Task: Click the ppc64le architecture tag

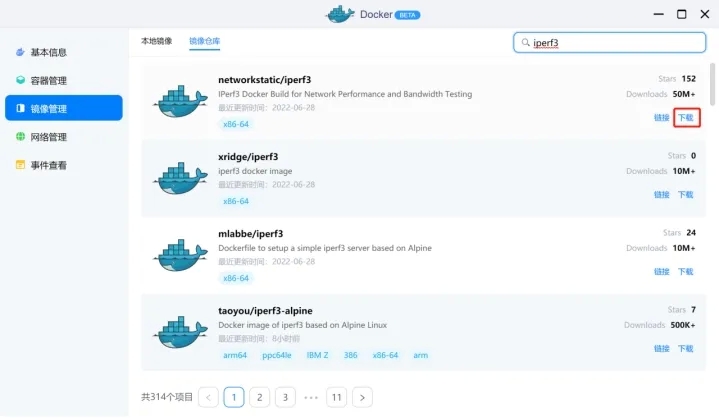Action: (x=277, y=355)
